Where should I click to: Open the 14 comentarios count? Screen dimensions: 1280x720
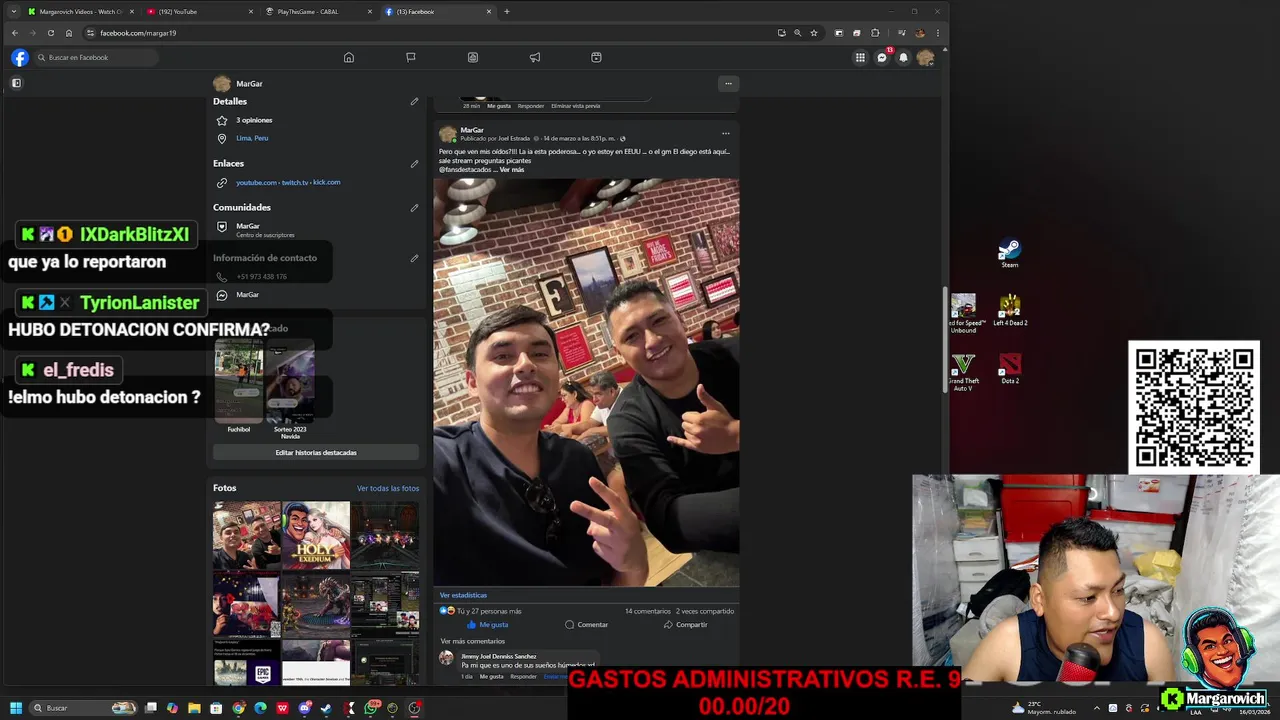click(648, 611)
